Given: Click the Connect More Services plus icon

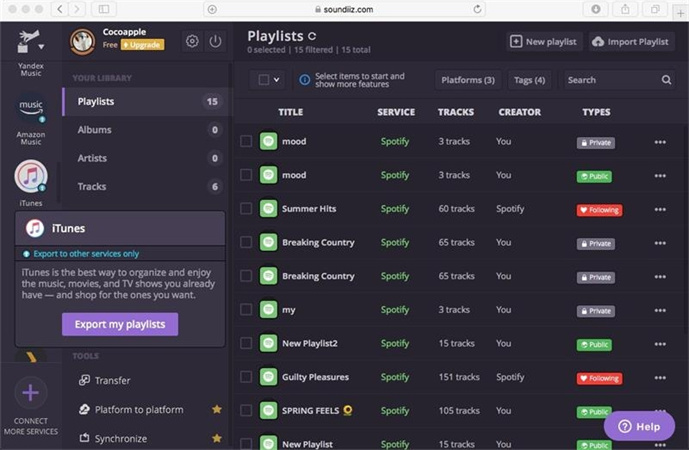Looking at the screenshot, I should click(31, 392).
